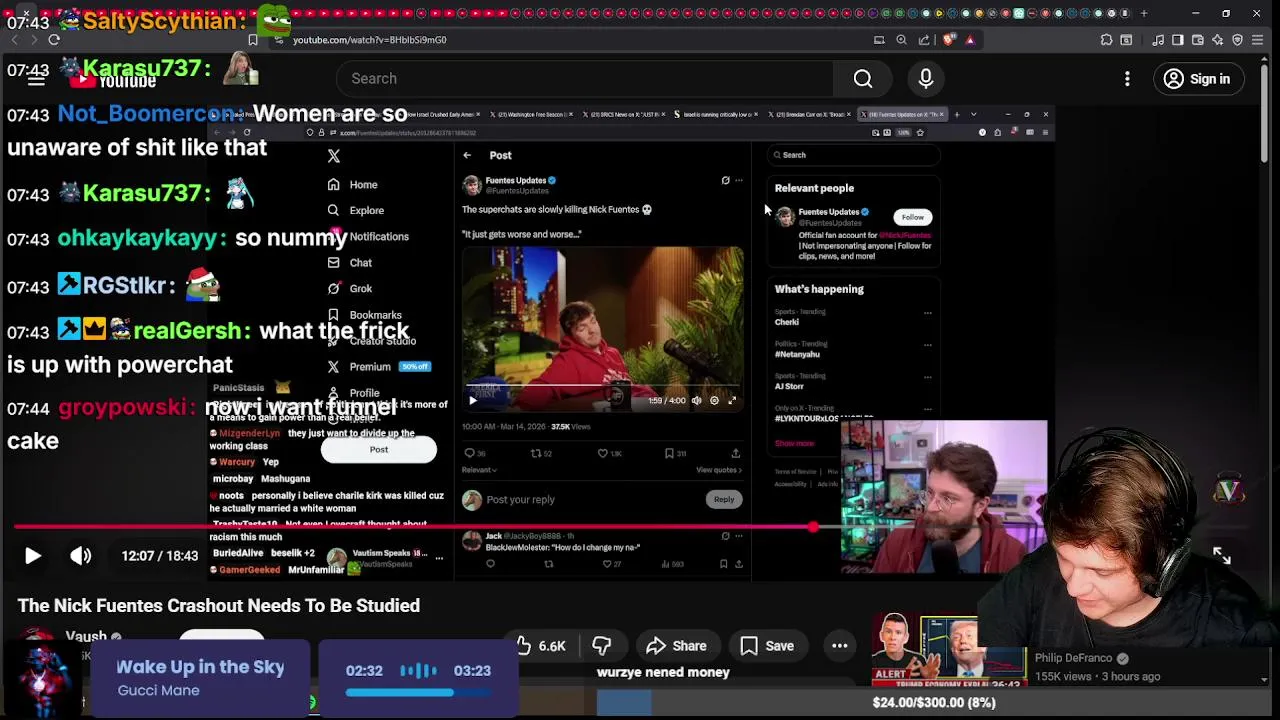Play the embedded tweet video
The height and width of the screenshot is (720, 1280).
click(473, 401)
